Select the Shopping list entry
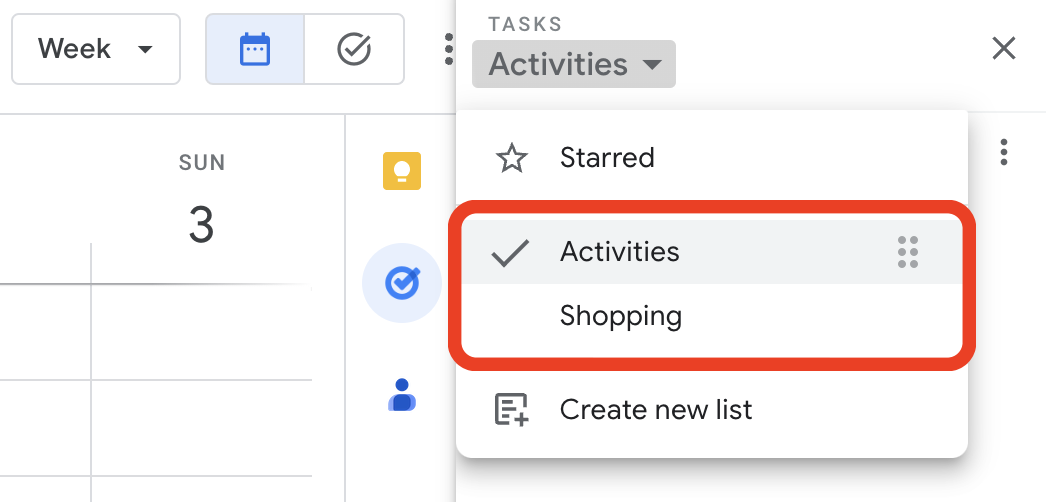Screen dimensions: 1046x502 pyautogui.click(x=712, y=316)
